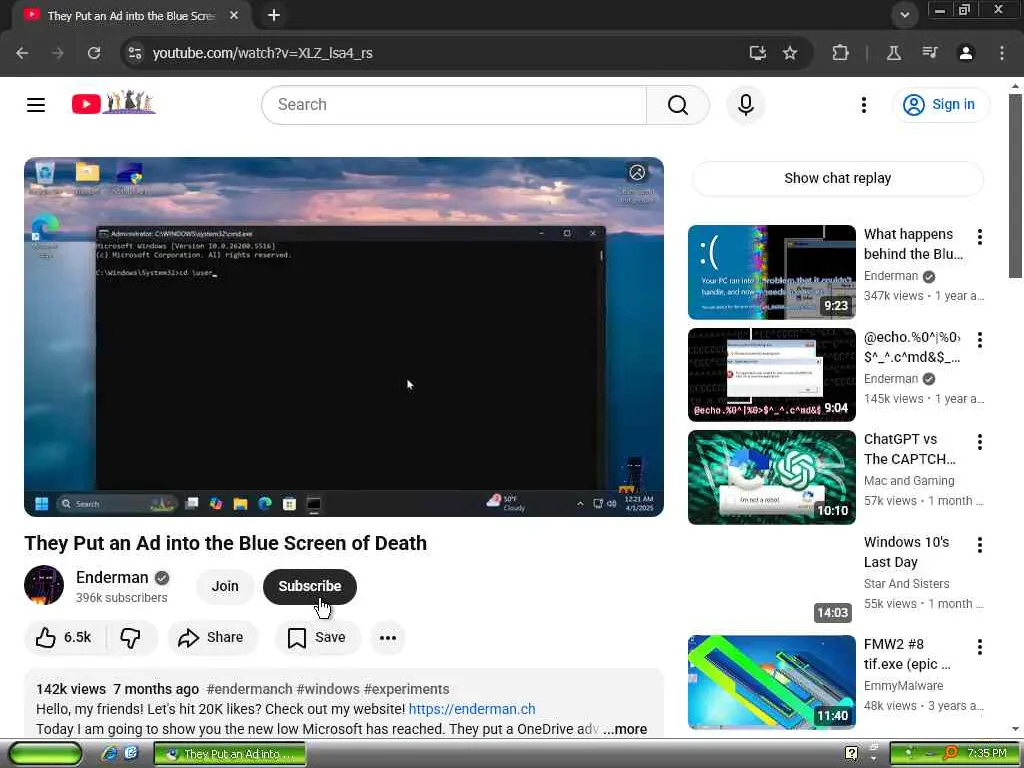Click the second quick launch icon on taskbar

point(131,754)
